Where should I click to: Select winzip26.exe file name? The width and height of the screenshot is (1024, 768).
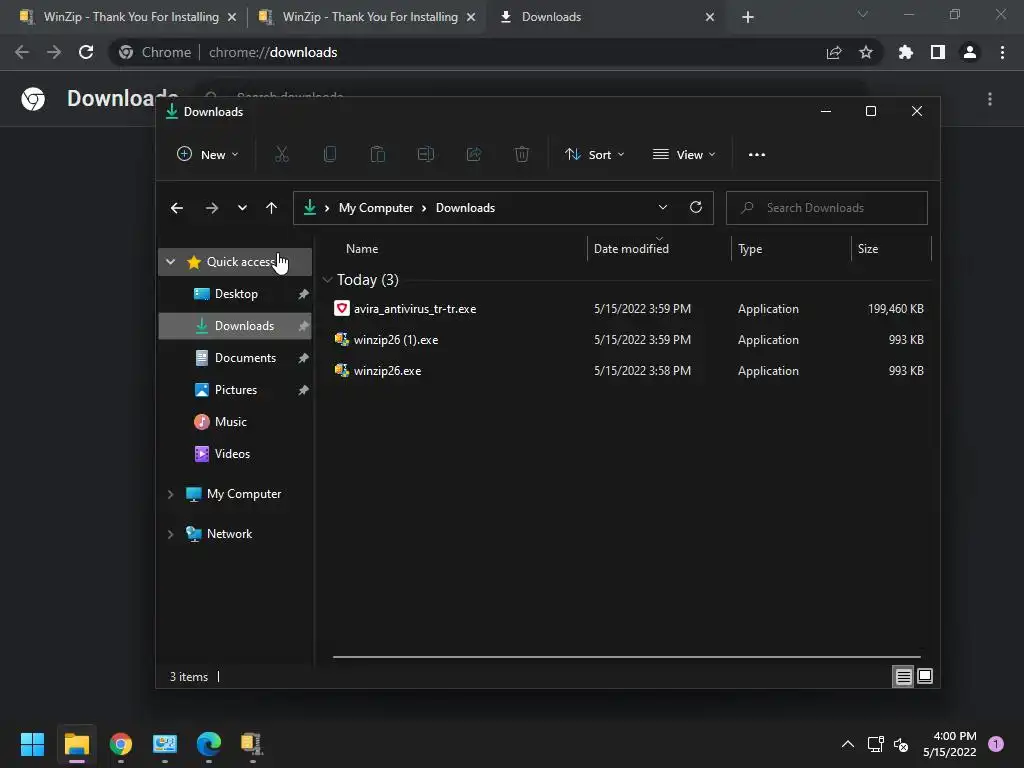387,371
